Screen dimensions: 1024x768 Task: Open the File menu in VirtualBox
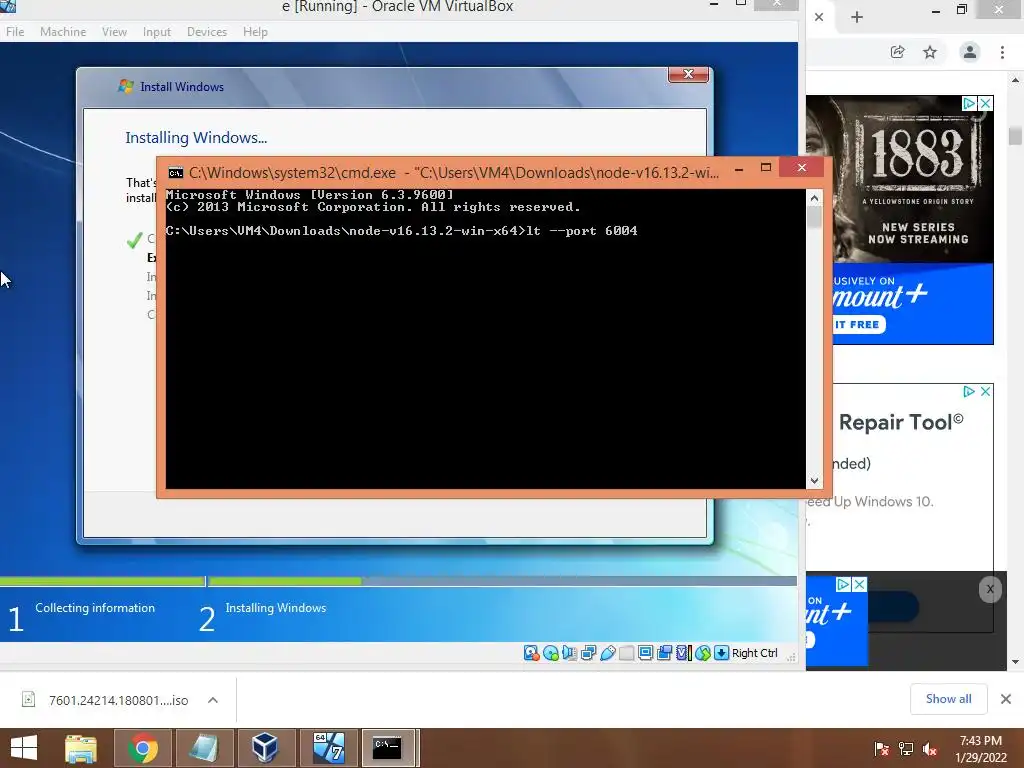point(15,31)
